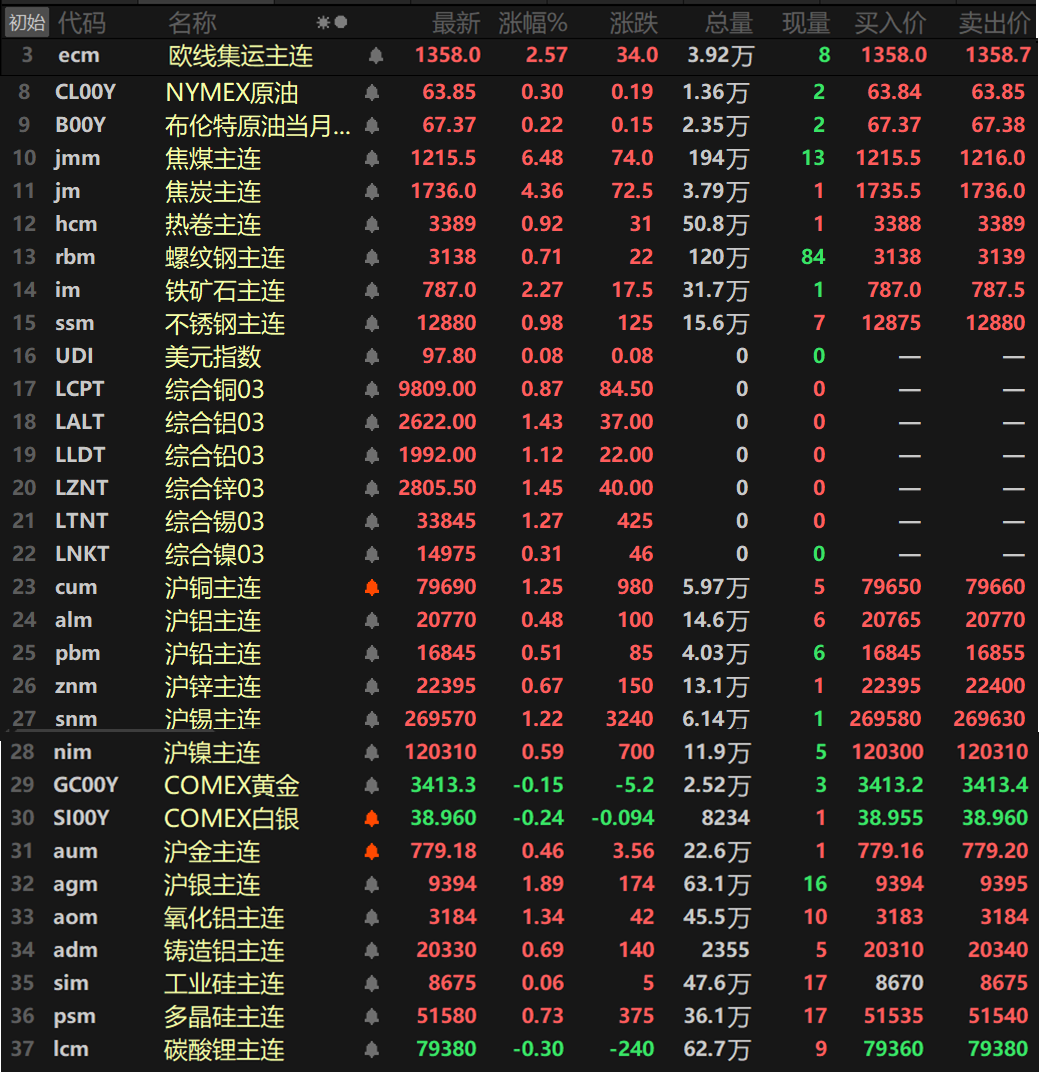Viewport: 1039px width, 1072px height.
Task: Select the 螺纹钢主连 contract name
Action: [225, 257]
